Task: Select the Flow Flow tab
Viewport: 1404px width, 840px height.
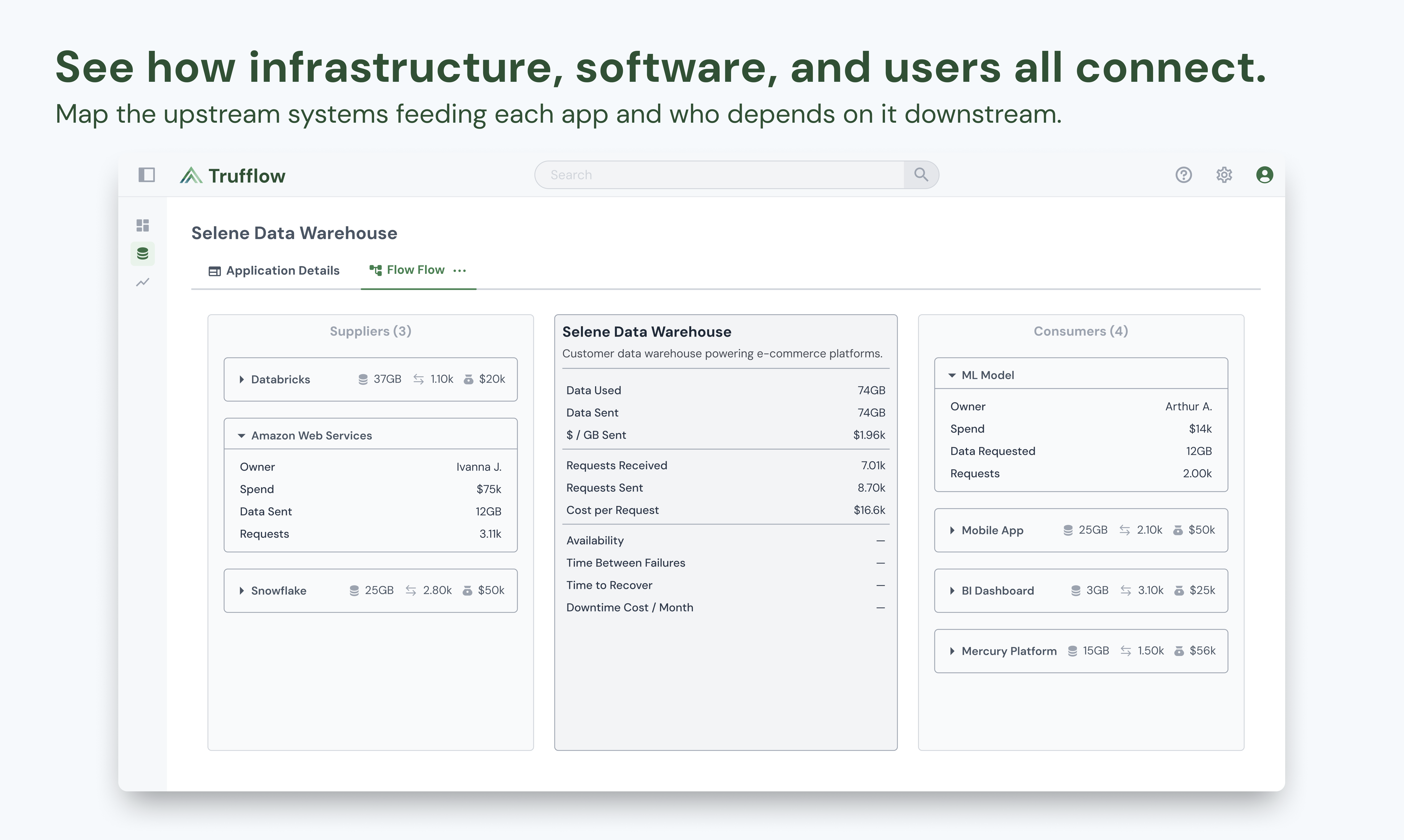Action: tap(418, 271)
